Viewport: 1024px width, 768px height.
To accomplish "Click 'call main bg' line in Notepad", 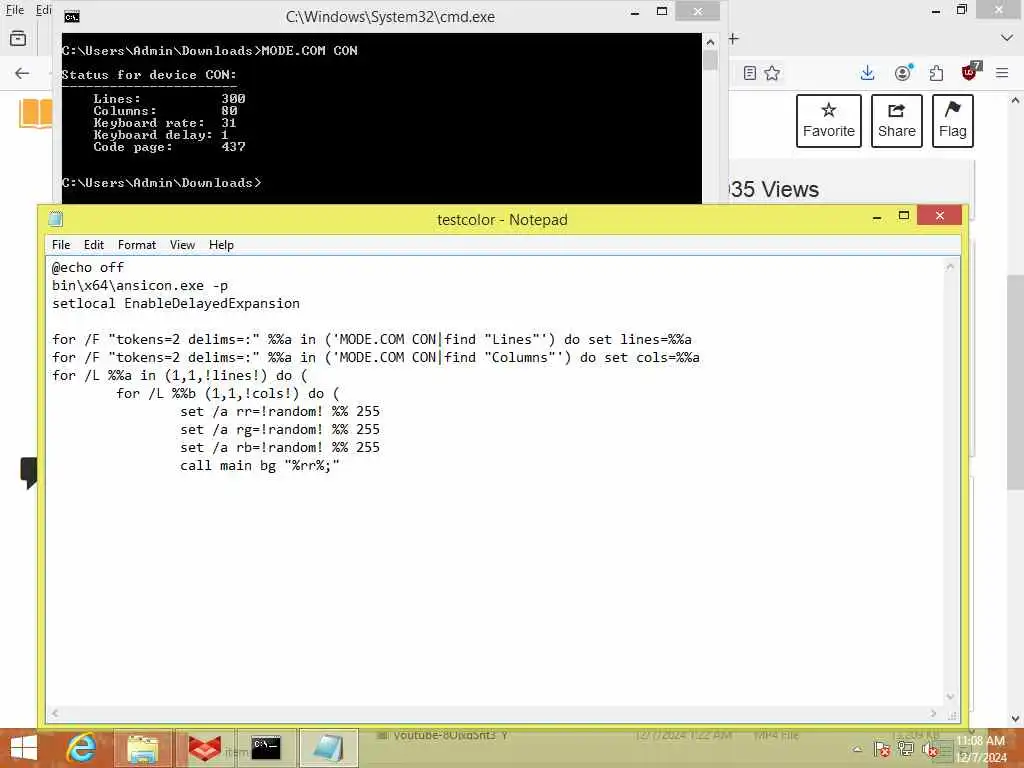I will click(260, 466).
